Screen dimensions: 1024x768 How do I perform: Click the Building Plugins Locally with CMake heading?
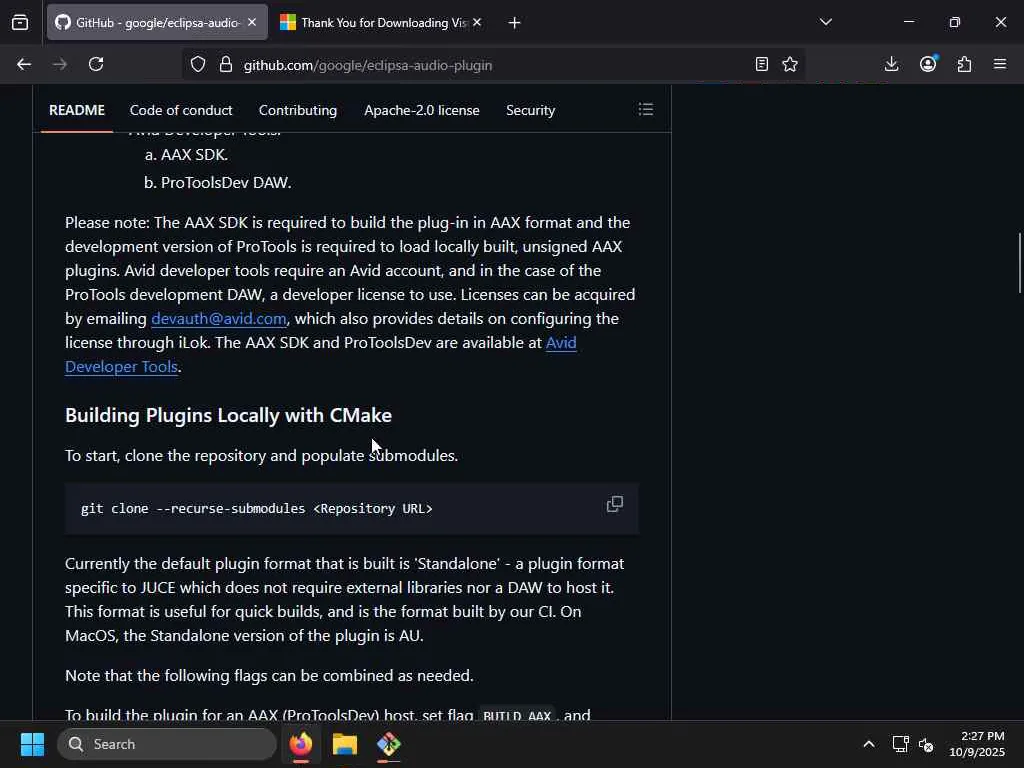pyautogui.click(x=229, y=415)
